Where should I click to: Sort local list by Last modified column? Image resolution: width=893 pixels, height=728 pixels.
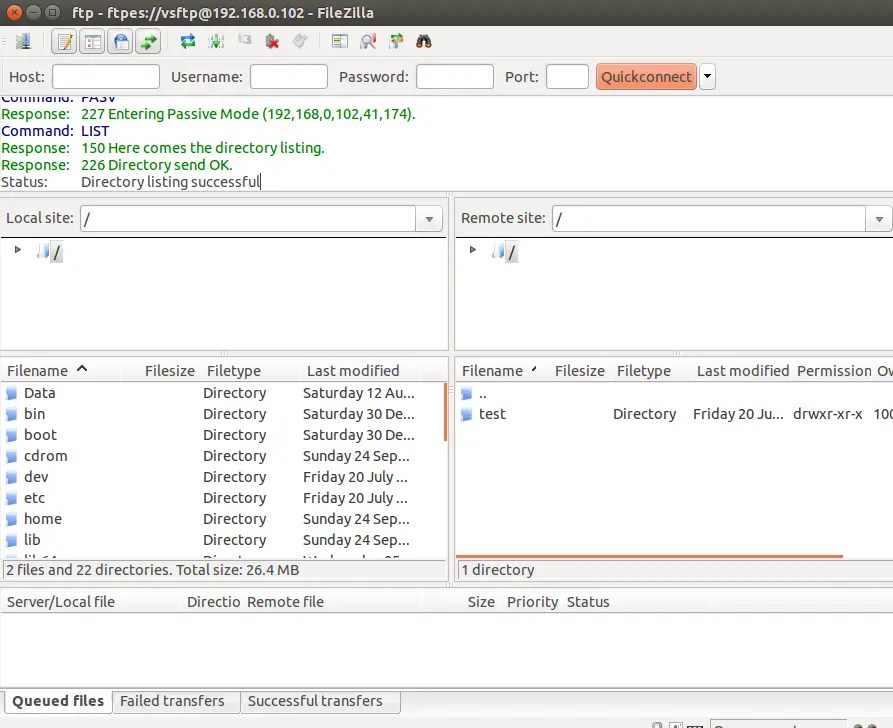coord(353,371)
